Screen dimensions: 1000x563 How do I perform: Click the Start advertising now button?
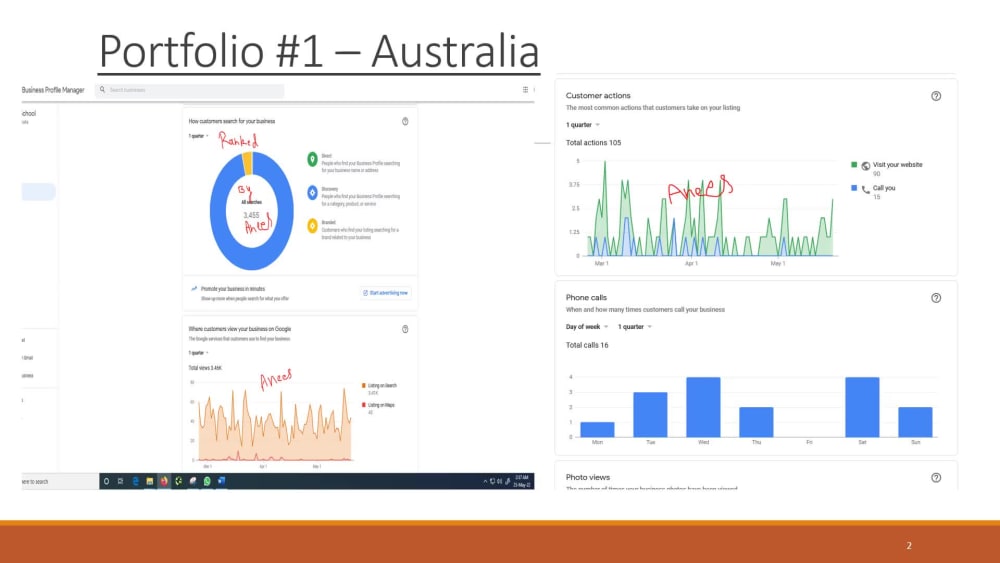[x=385, y=293]
